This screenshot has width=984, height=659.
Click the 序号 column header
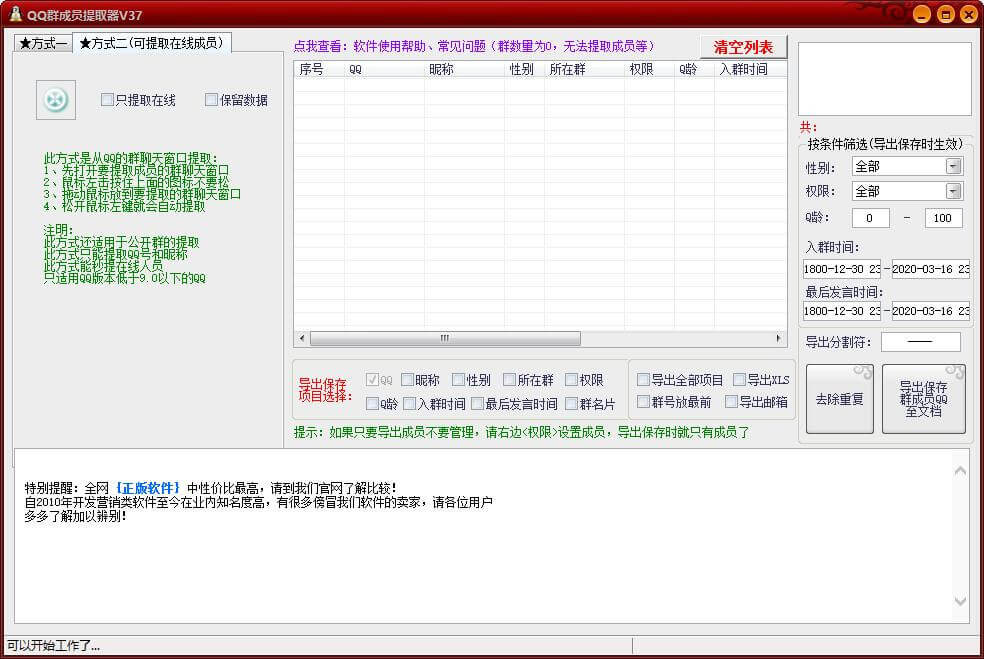point(319,69)
